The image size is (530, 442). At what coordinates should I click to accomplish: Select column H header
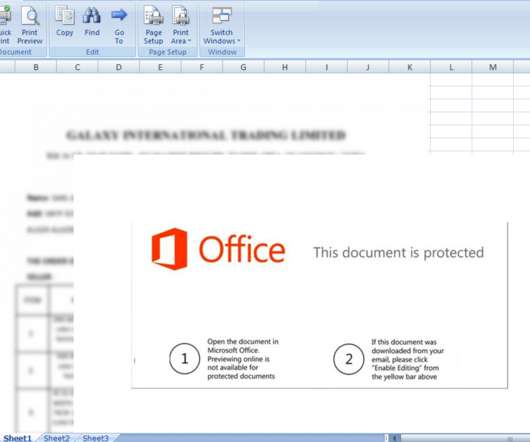285,67
